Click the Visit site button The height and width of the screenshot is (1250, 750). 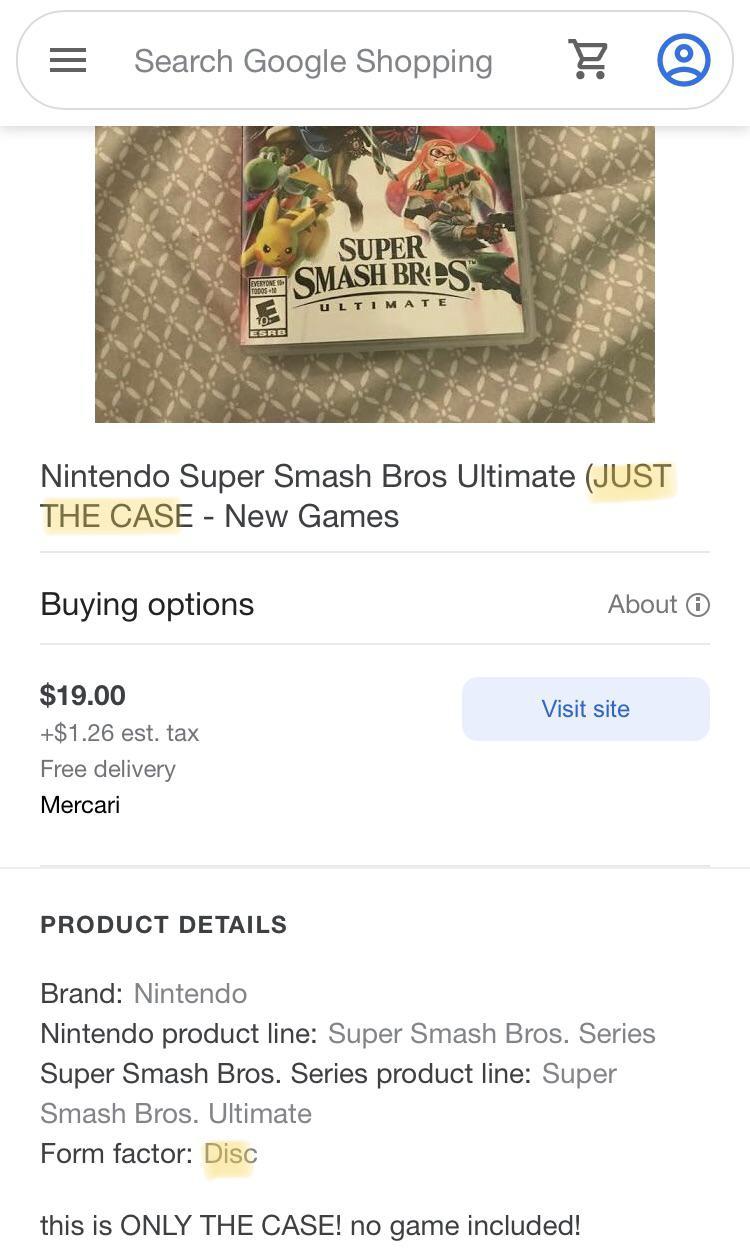click(585, 709)
